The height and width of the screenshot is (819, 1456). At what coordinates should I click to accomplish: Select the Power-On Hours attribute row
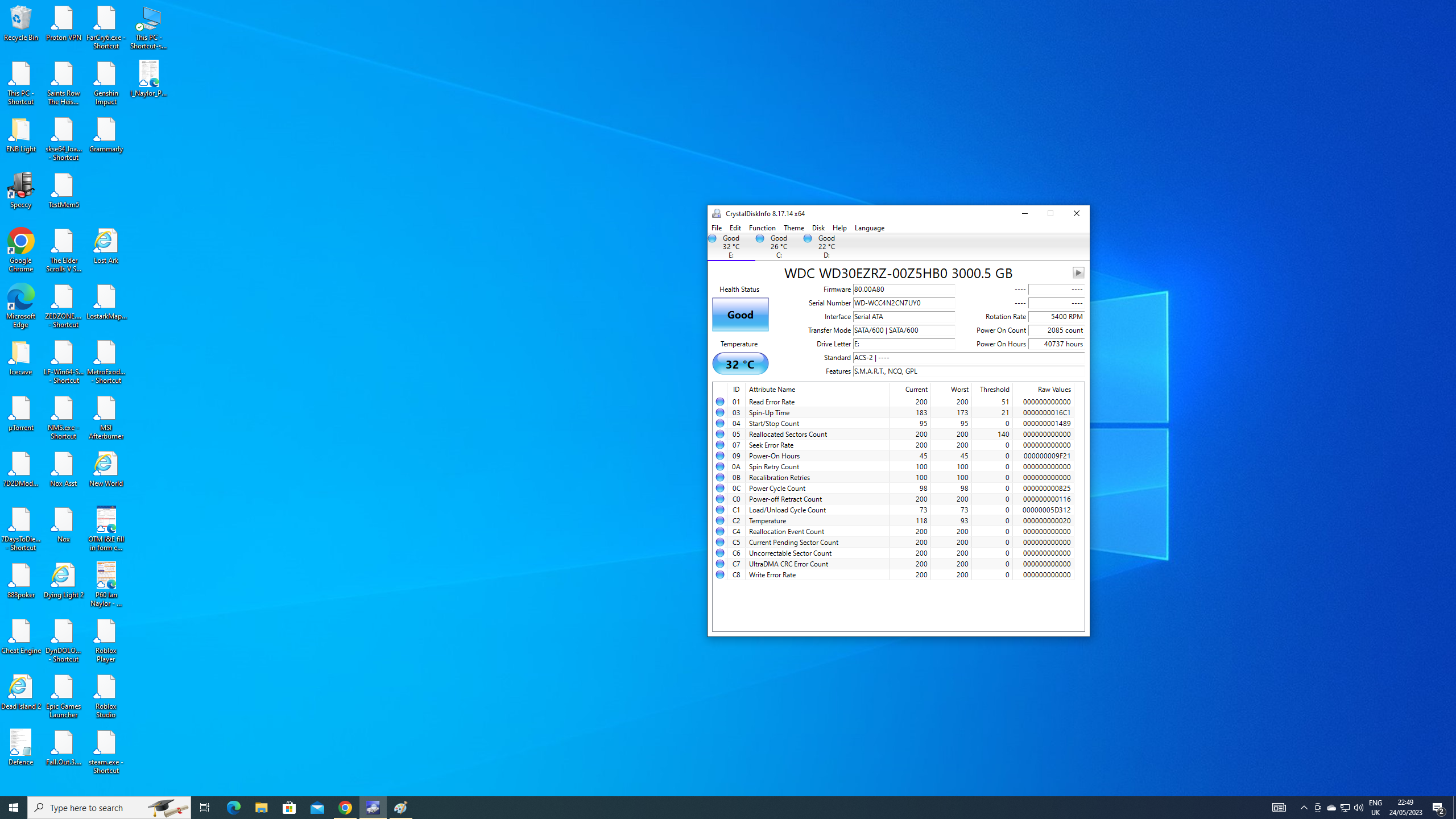click(x=894, y=456)
